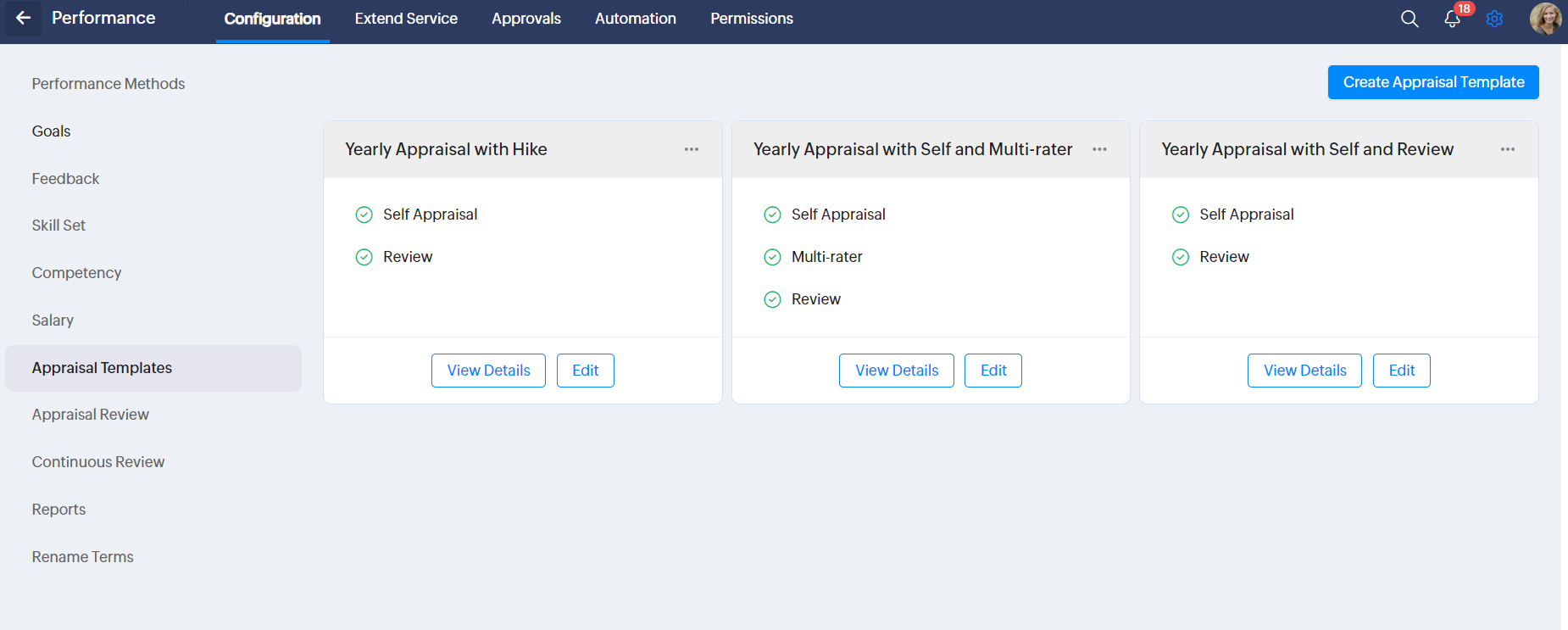The width and height of the screenshot is (1568, 630).
Task: Open the settings gear icon
Action: click(x=1494, y=19)
